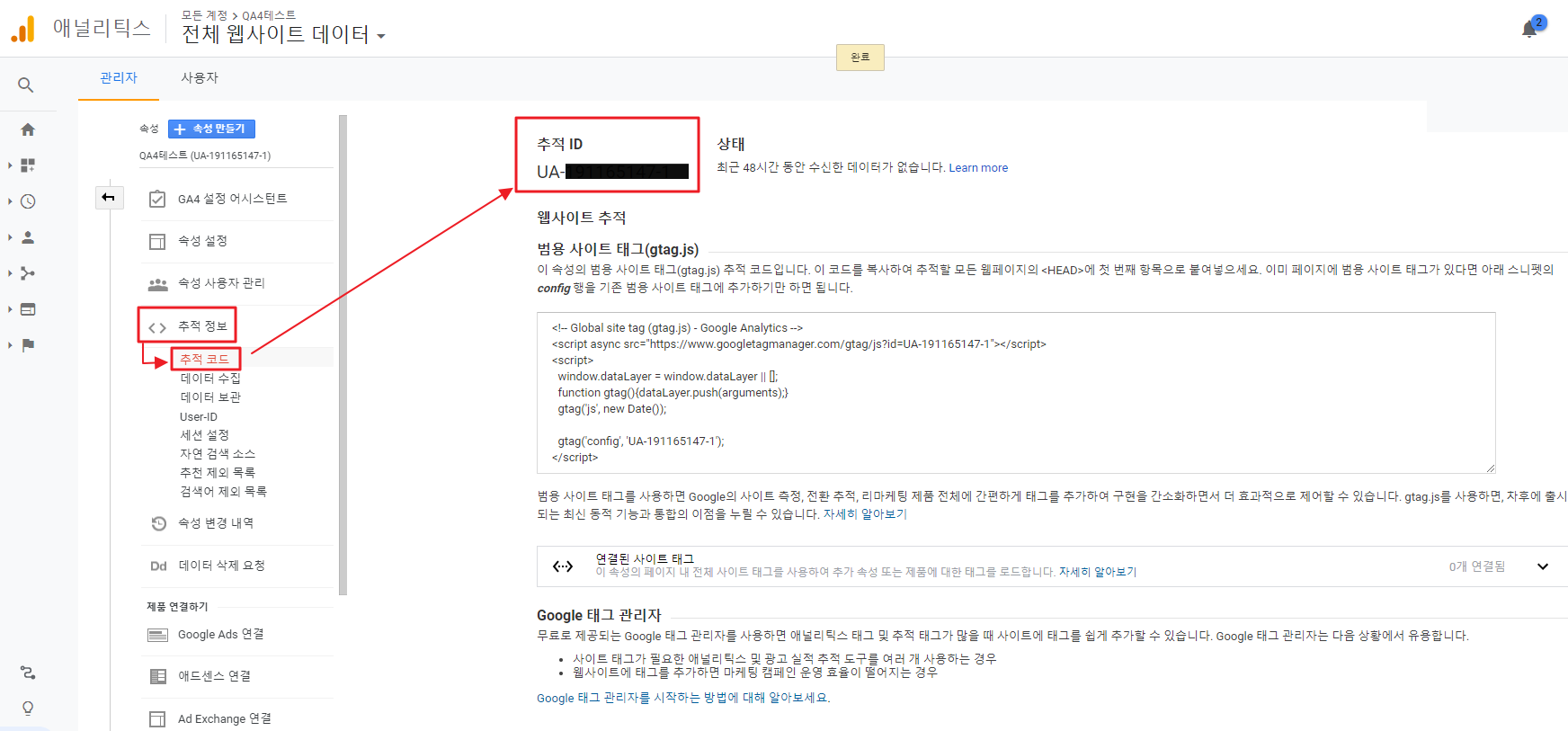The height and width of the screenshot is (731, 1568).
Task: Select 데이터 수집 submenu item
Action: pyautogui.click(x=210, y=379)
